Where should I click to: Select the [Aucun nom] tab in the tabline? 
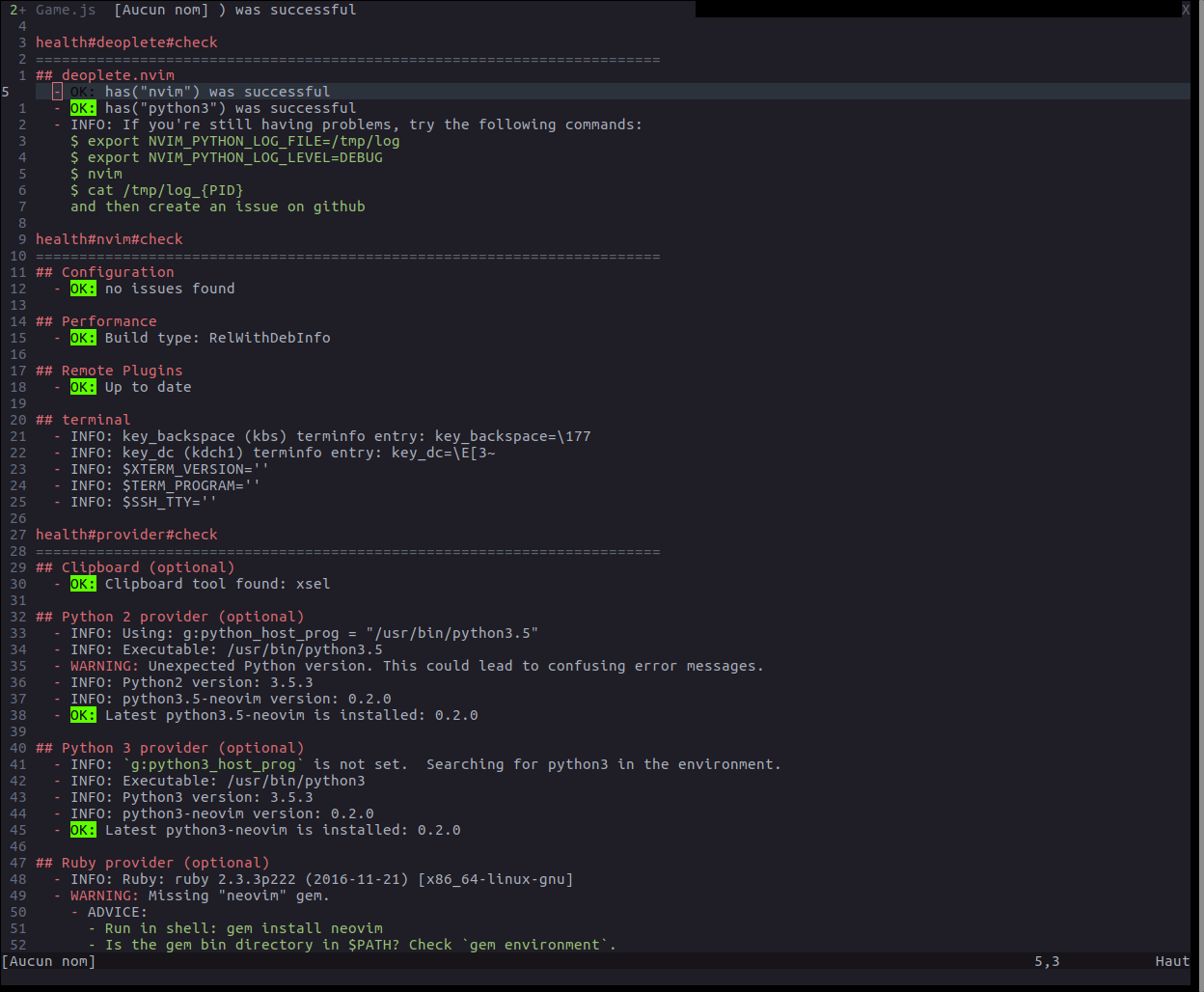pyautogui.click(x=161, y=10)
